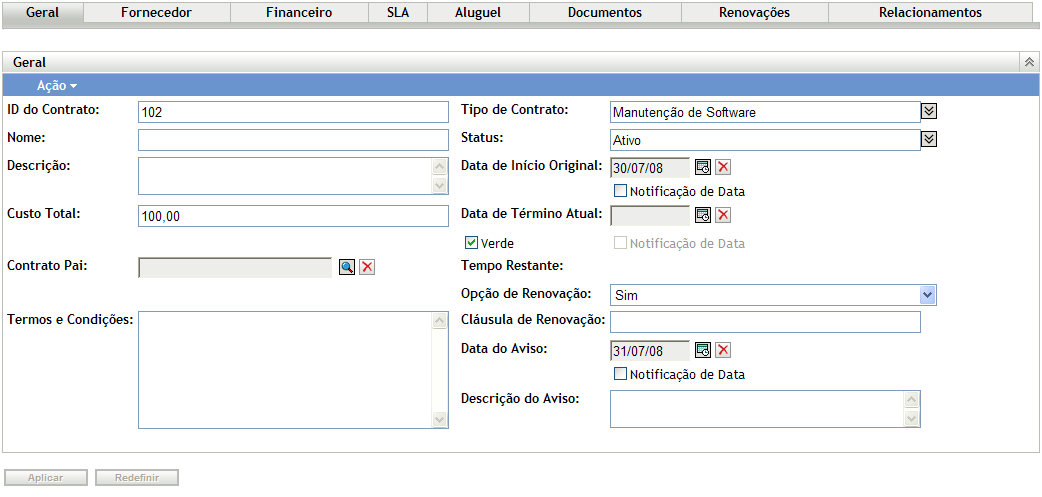This screenshot has height=497, width=1042.
Task: Open calendar picker for Data do Aviso
Action: coord(703,350)
